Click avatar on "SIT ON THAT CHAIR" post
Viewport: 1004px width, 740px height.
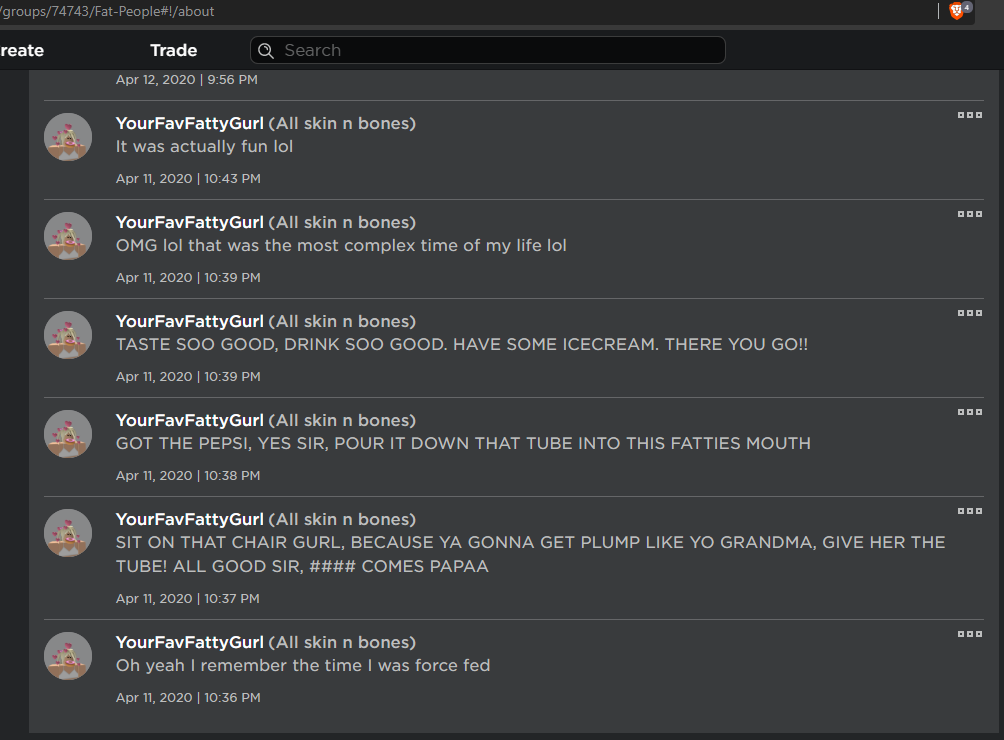68,533
